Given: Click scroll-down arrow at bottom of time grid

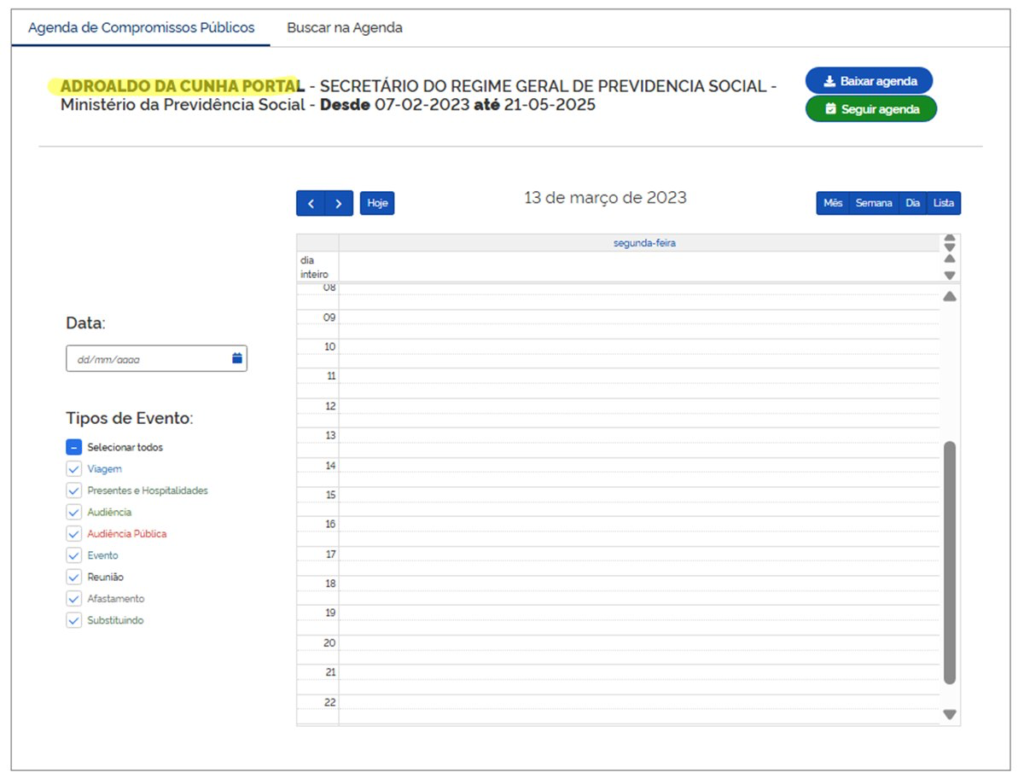Looking at the screenshot, I should (x=949, y=714).
